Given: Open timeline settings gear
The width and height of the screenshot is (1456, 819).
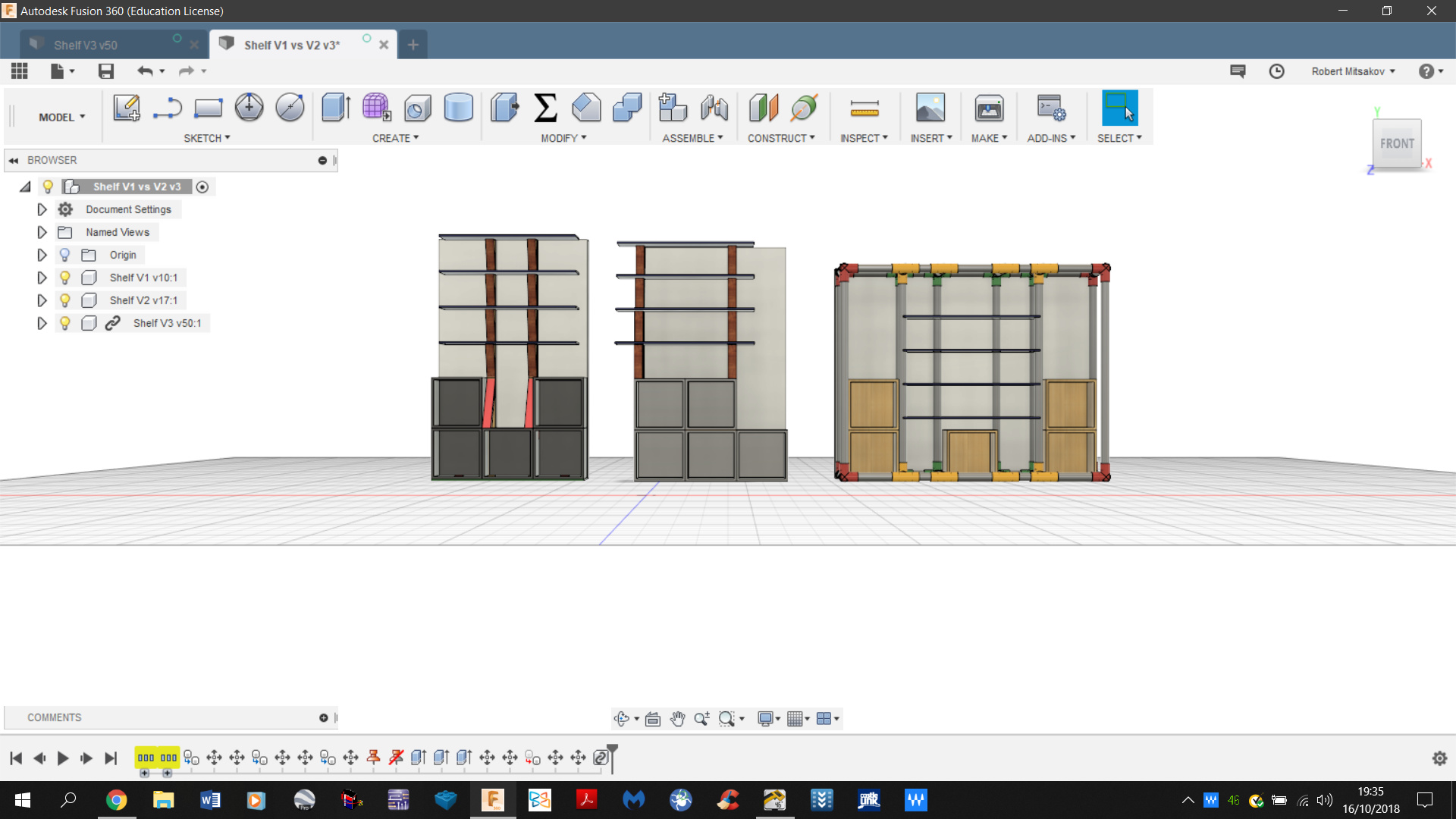Looking at the screenshot, I should [x=1439, y=758].
